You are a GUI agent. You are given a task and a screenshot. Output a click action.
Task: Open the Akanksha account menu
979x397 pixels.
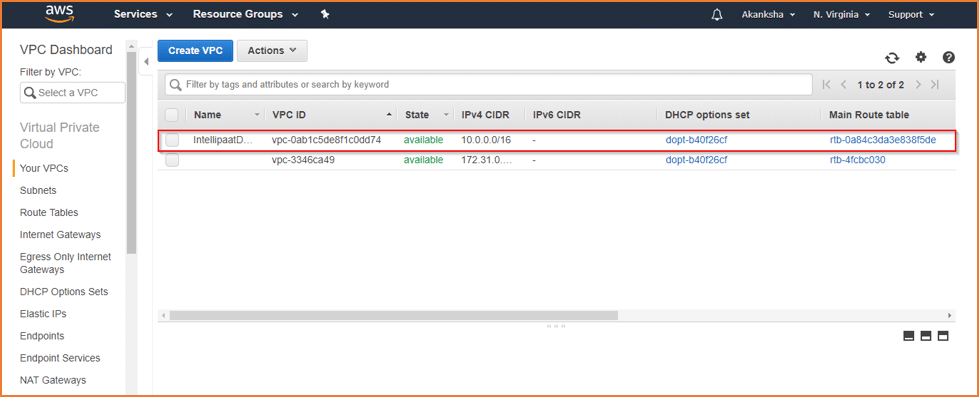coord(768,14)
